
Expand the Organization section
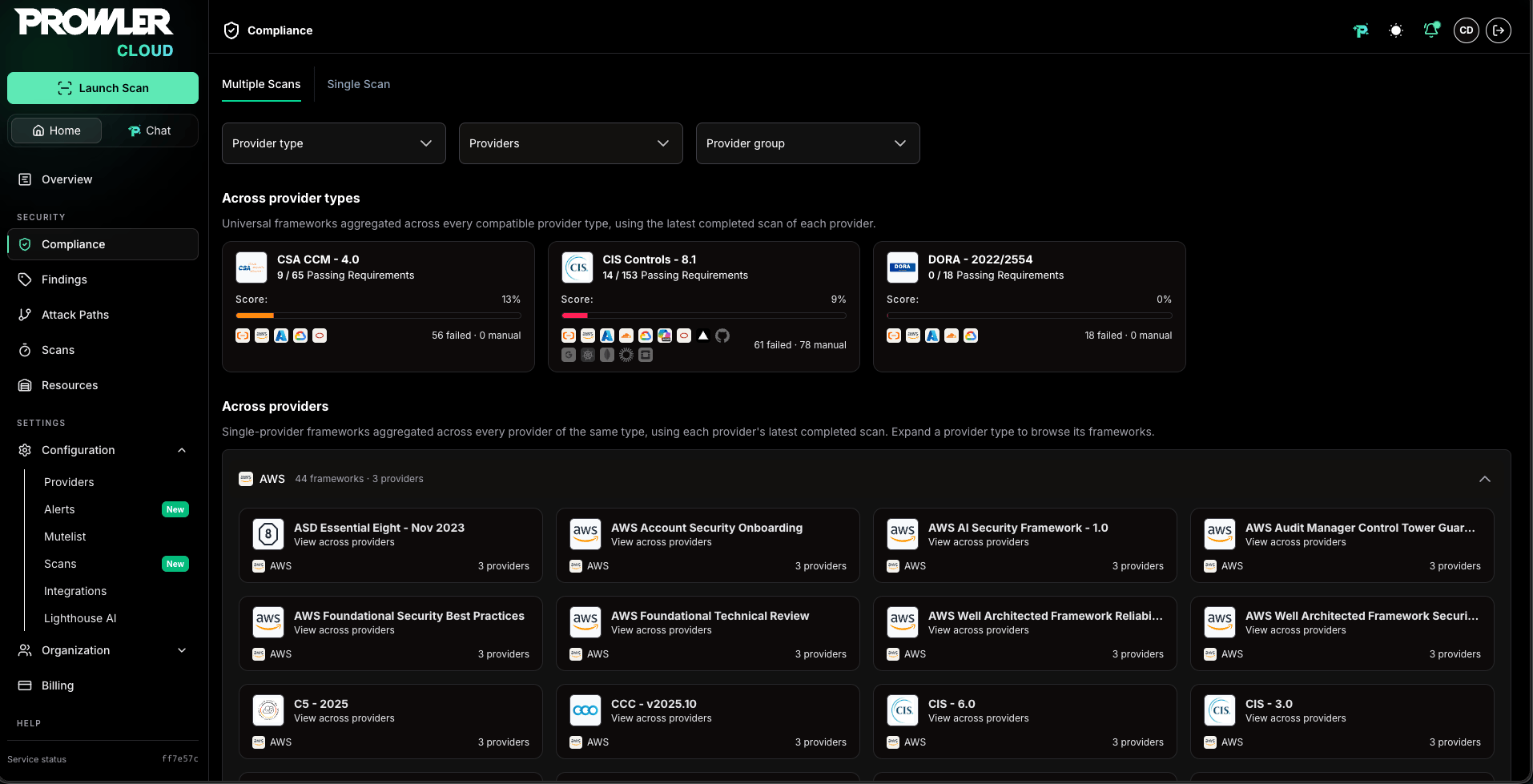pyautogui.click(x=103, y=650)
